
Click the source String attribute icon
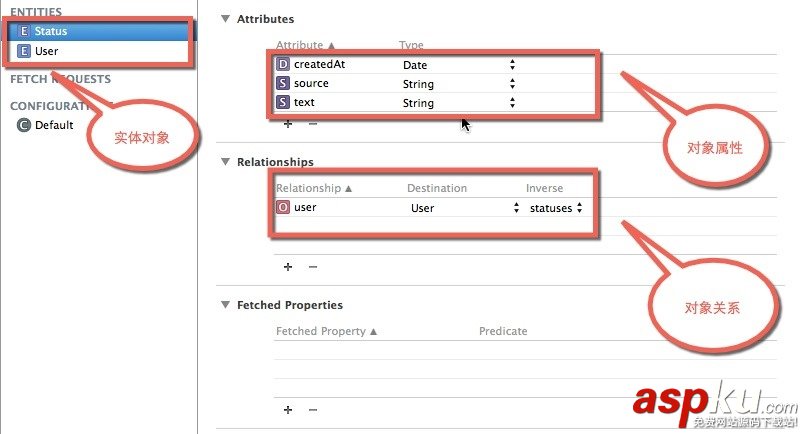click(283, 84)
